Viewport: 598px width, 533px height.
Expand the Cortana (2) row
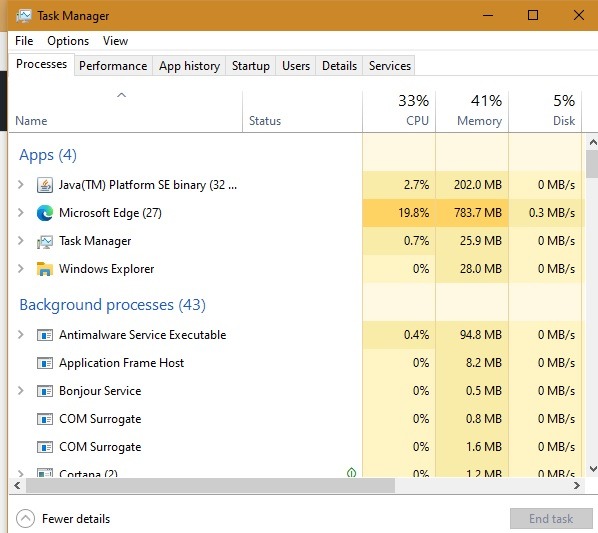point(21,474)
